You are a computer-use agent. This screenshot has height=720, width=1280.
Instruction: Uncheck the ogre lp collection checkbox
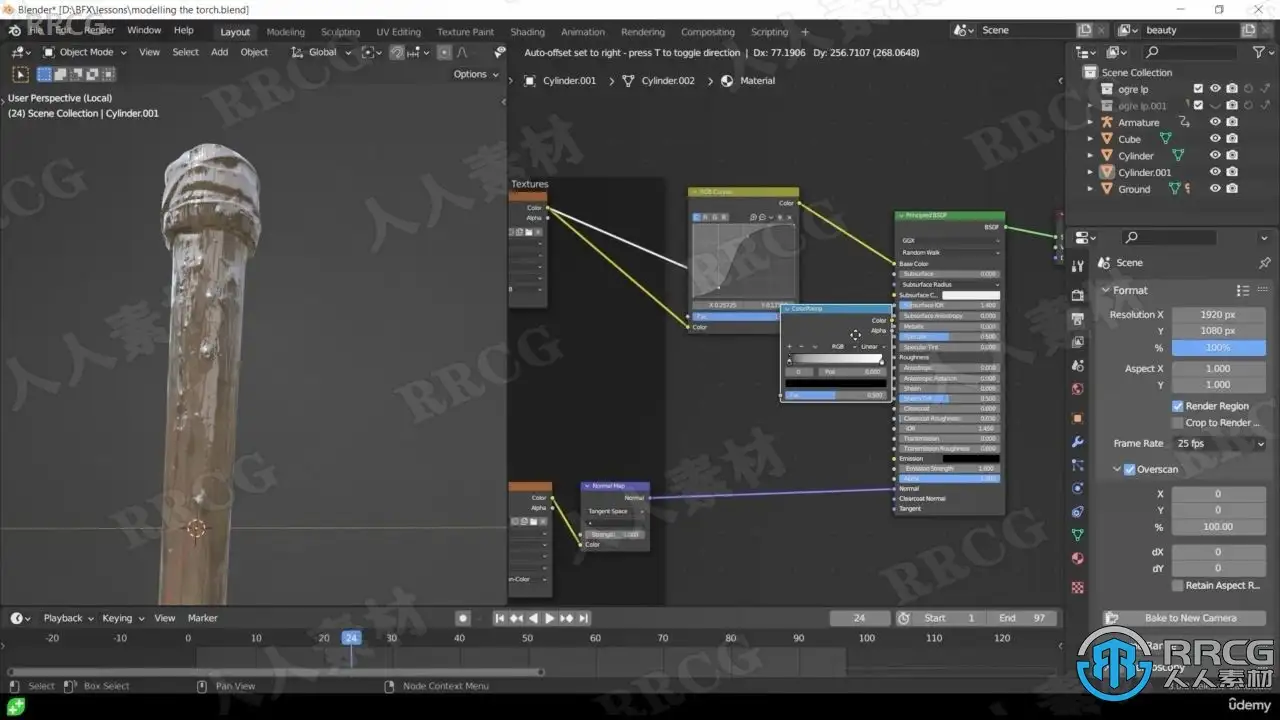point(1198,89)
